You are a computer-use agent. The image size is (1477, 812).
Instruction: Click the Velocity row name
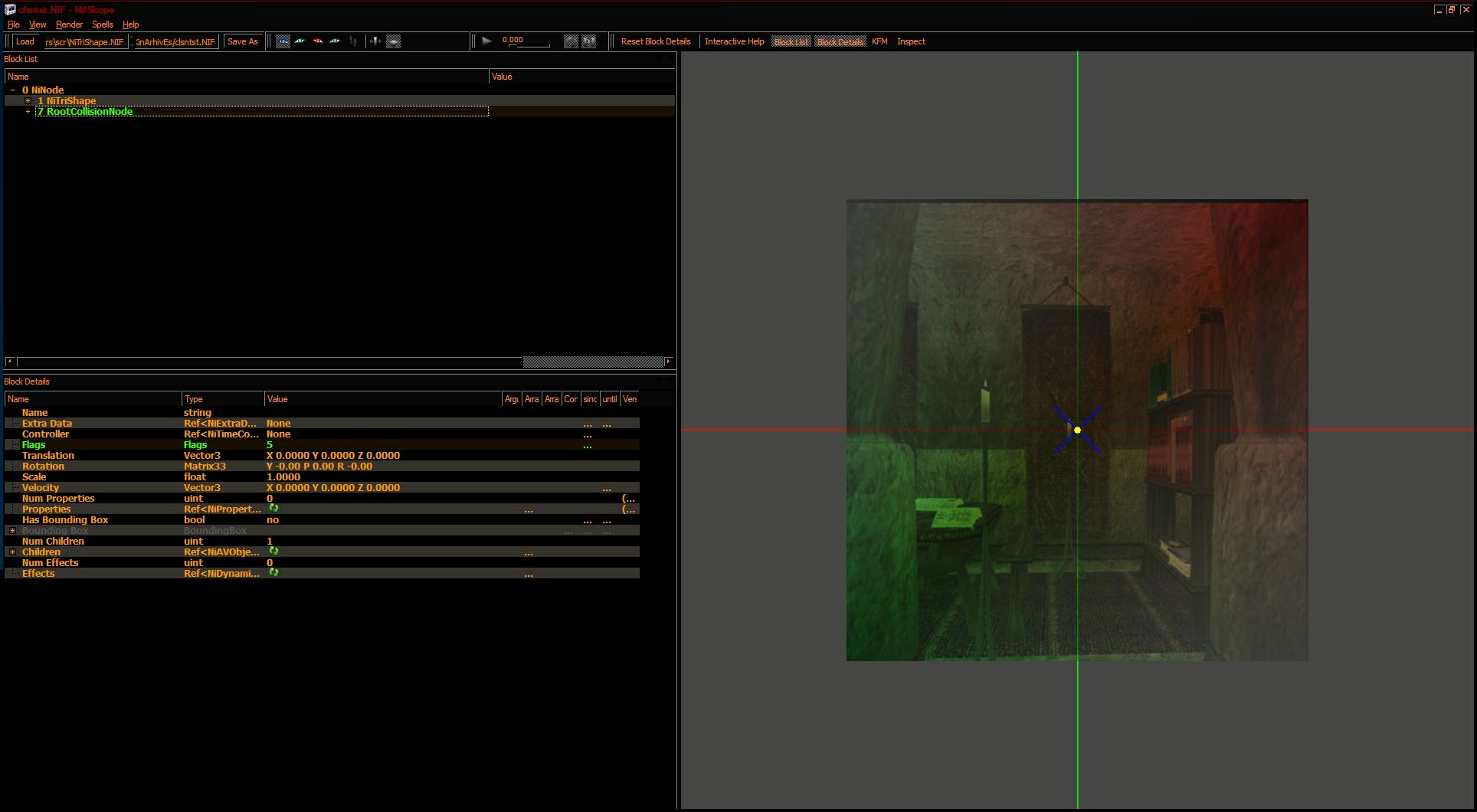click(x=41, y=487)
